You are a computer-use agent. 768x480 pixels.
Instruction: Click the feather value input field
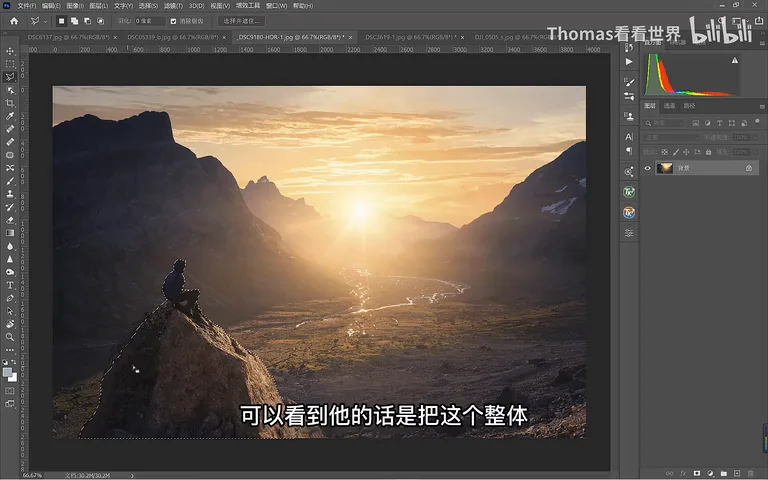[x=149, y=21]
